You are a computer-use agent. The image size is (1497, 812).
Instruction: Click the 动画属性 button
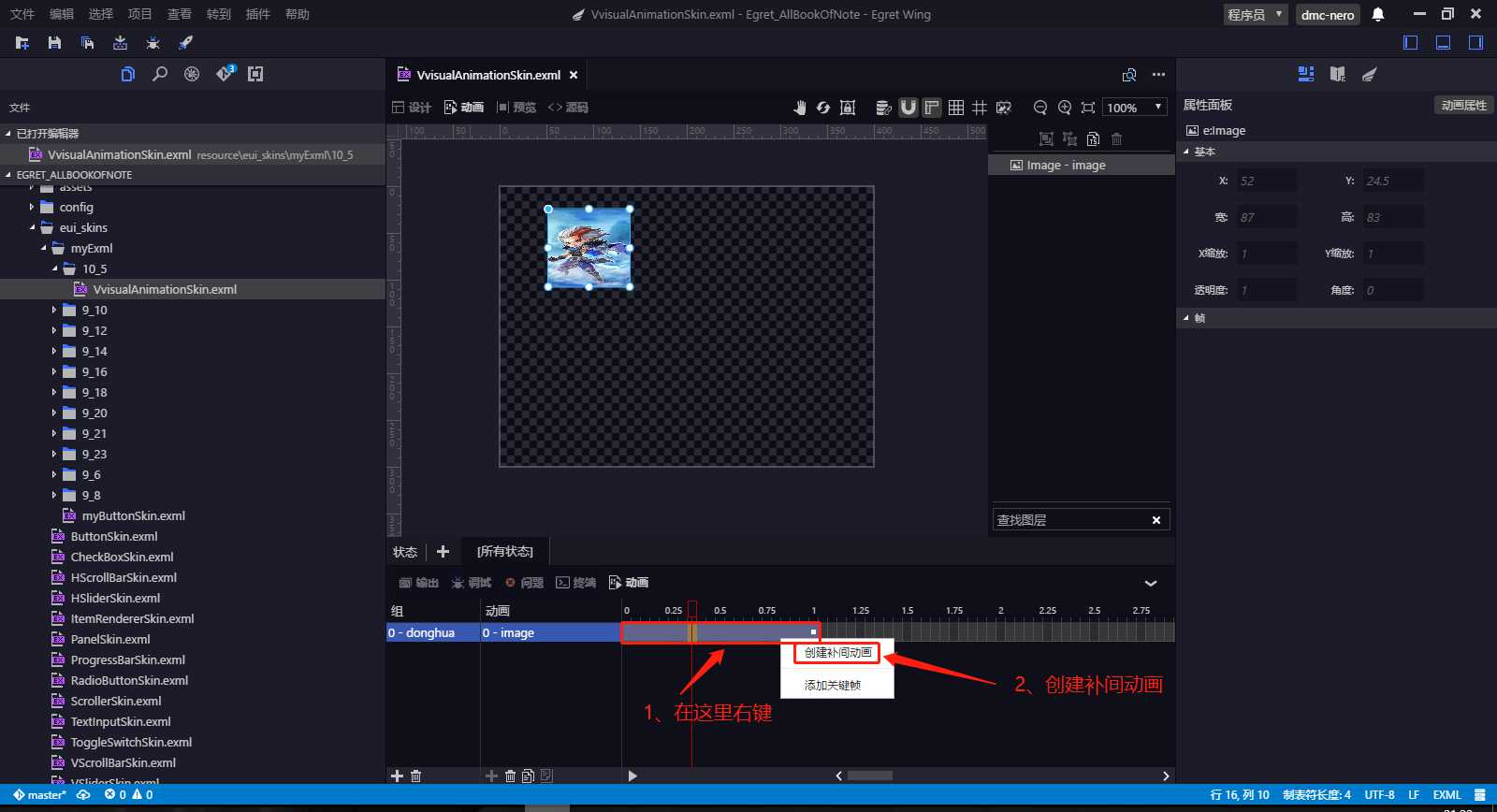coord(1463,106)
